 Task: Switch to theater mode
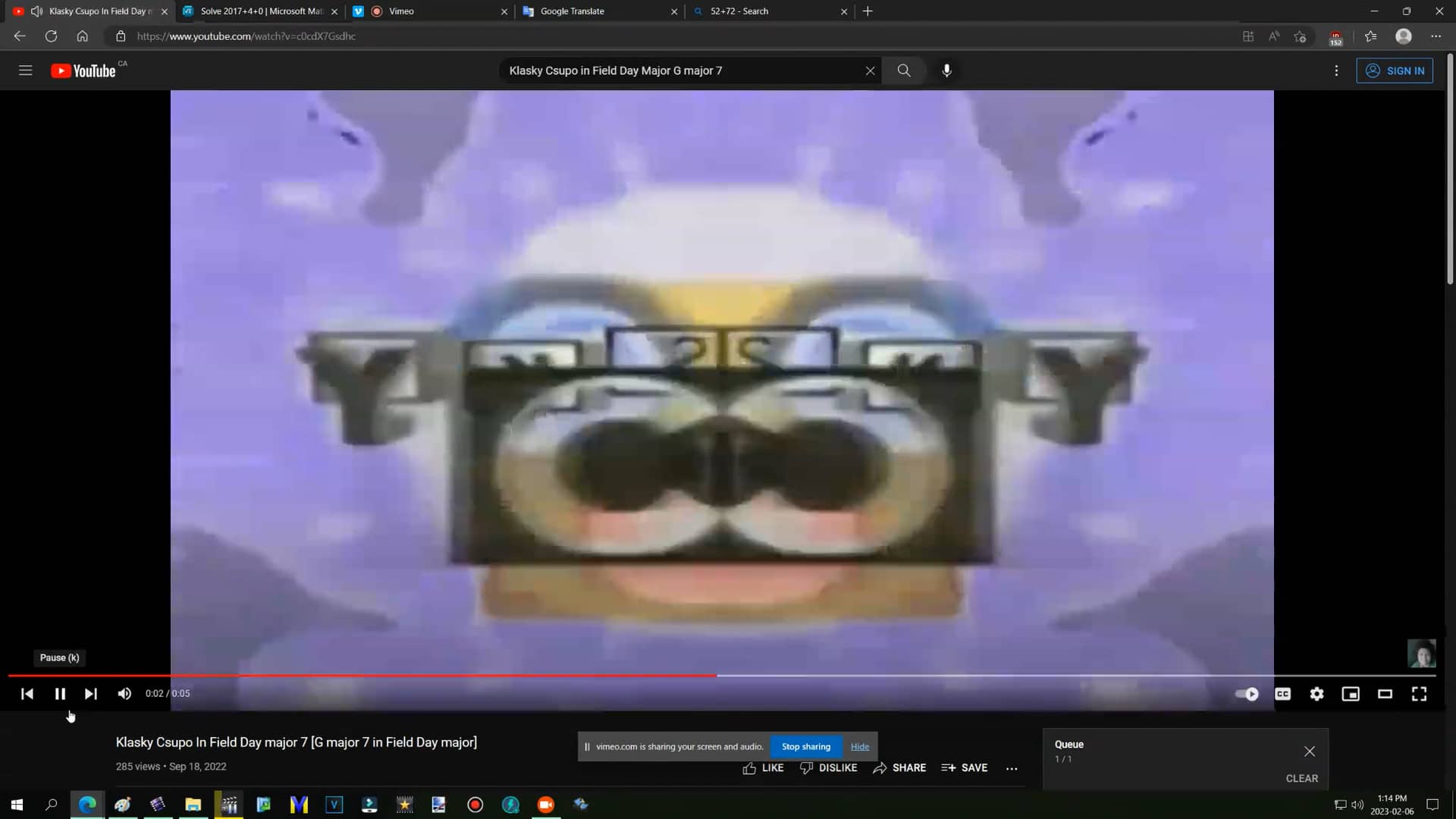(x=1385, y=693)
